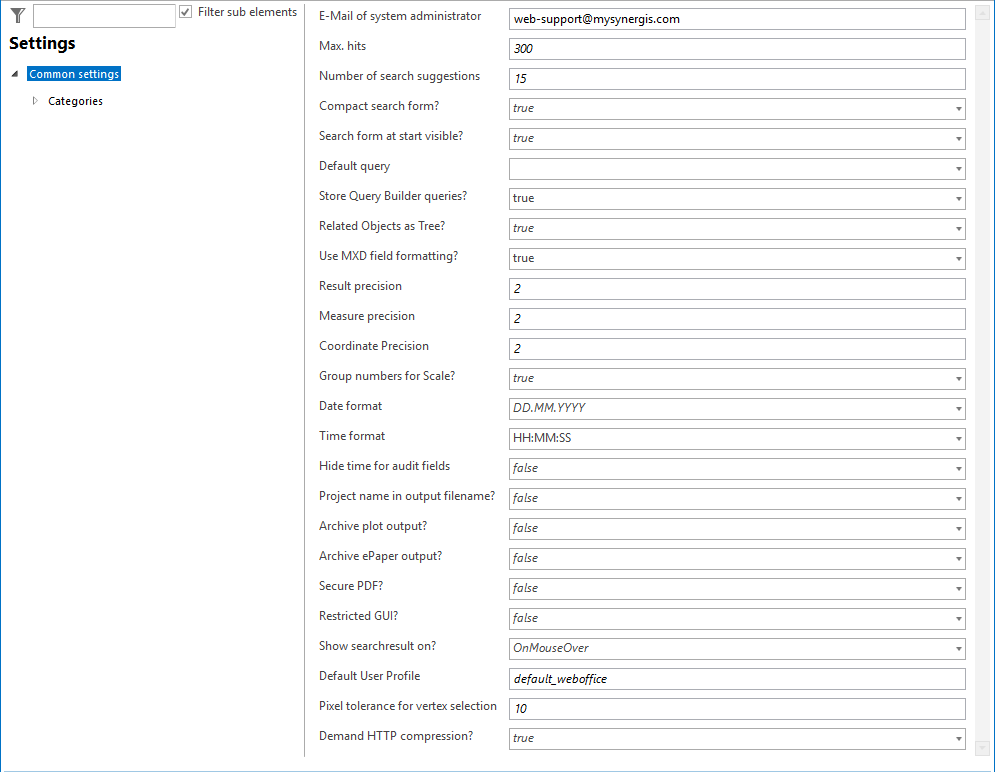This screenshot has width=995, height=772.
Task: Open the Demand HTTP compression dropdown
Action: (958, 739)
